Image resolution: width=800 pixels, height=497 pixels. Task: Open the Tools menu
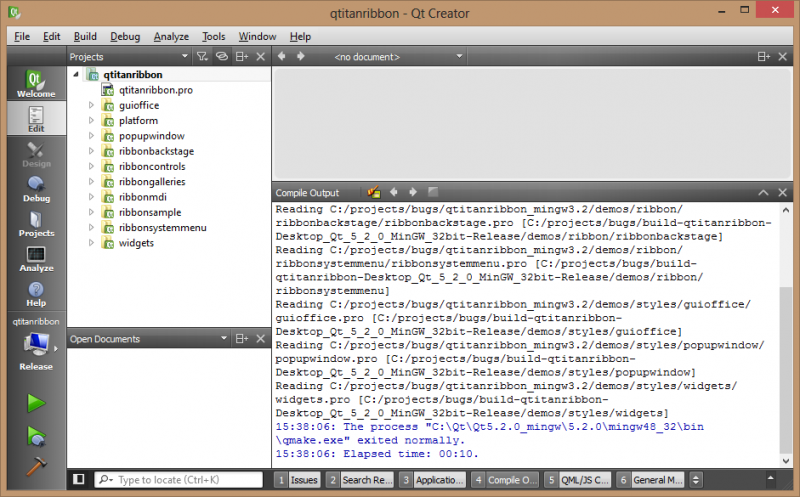click(x=213, y=36)
